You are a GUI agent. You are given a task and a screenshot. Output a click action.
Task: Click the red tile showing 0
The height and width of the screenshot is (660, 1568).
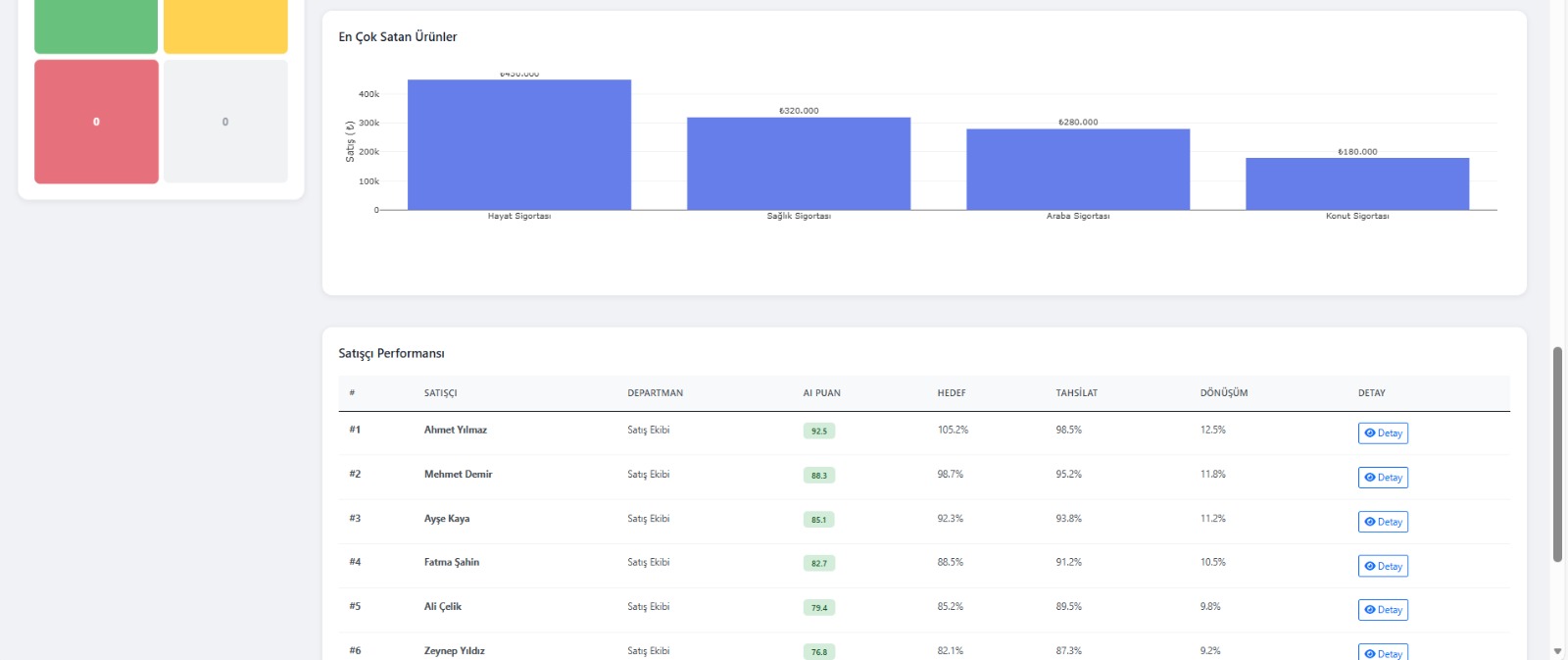(x=96, y=122)
